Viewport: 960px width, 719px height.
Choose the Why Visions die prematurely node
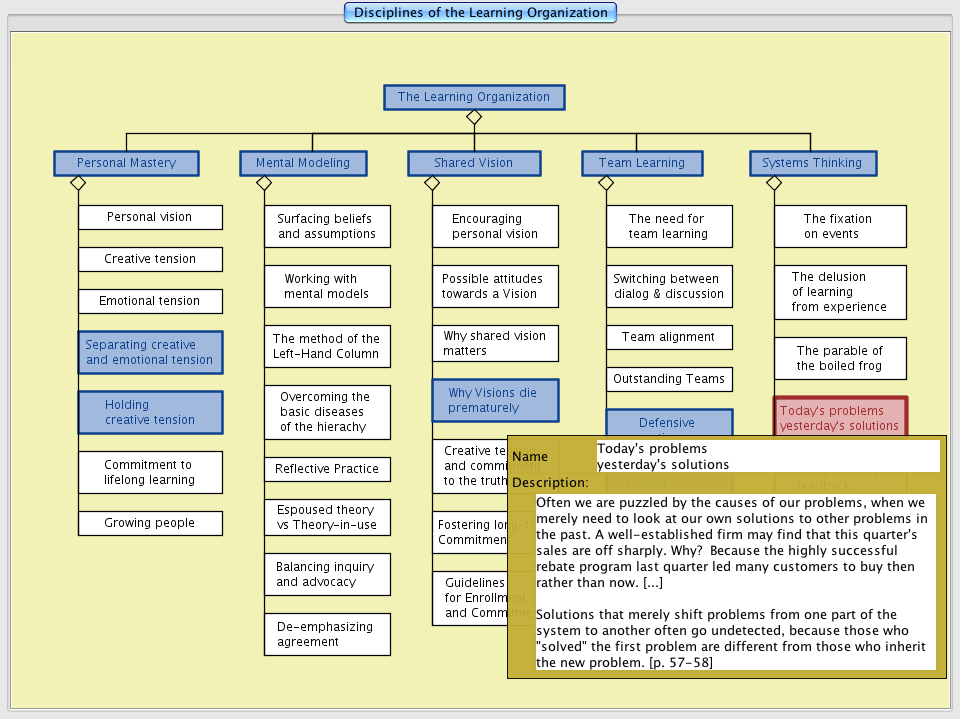[495, 400]
